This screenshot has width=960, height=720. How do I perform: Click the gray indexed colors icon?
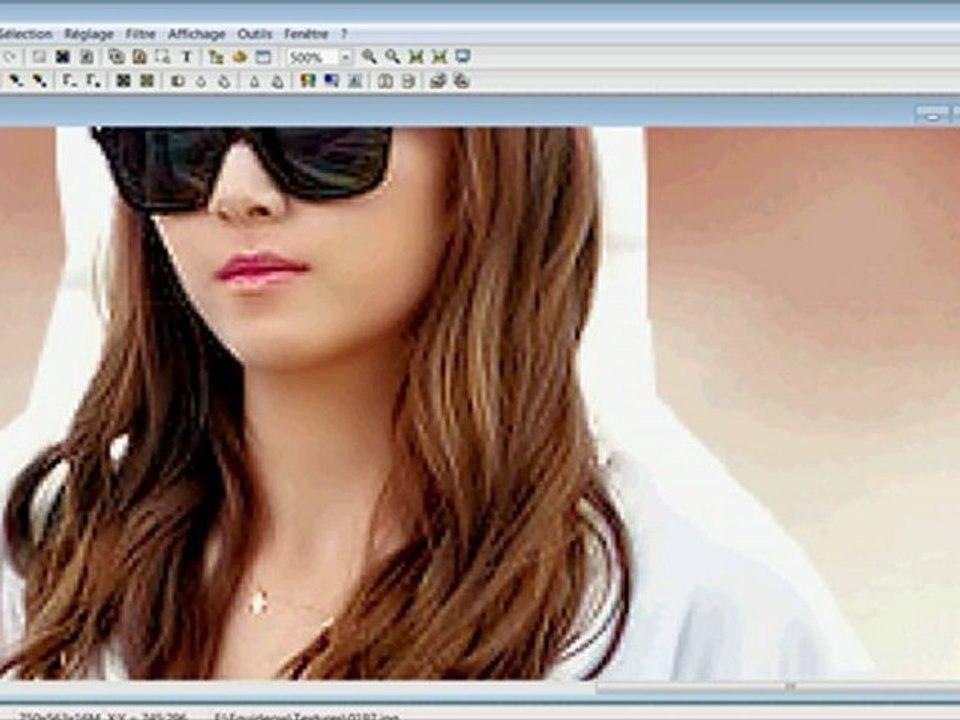coord(87,58)
